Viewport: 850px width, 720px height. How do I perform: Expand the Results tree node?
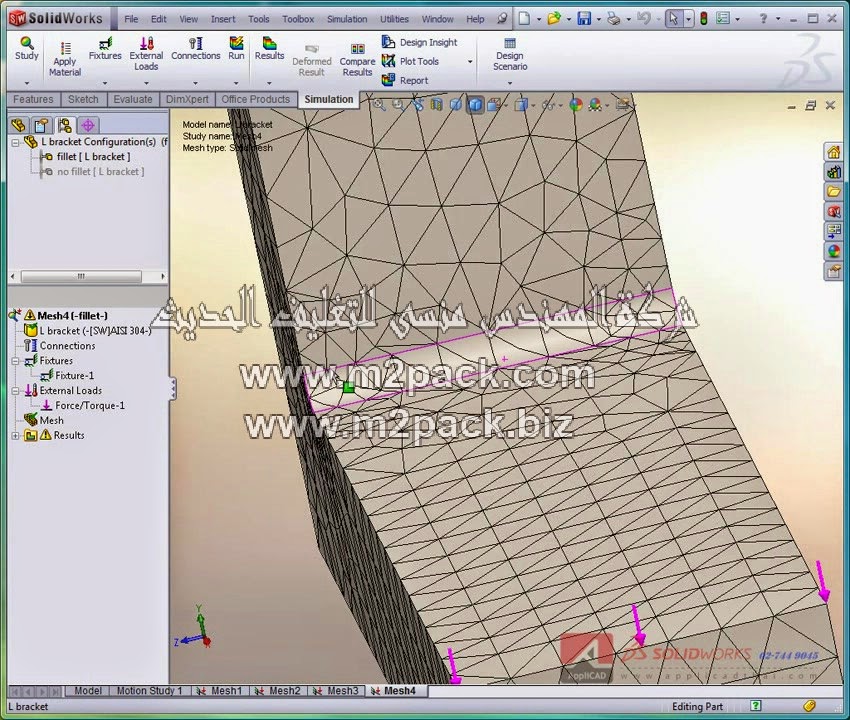(x=16, y=435)
